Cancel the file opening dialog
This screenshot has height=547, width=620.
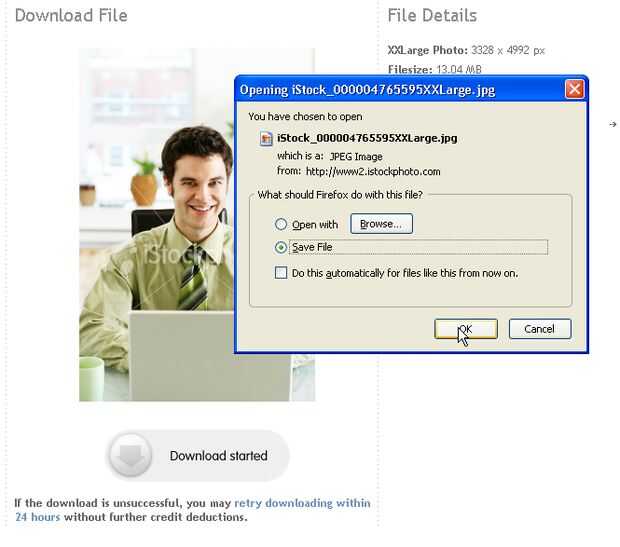pyautogui.click(x=540, y=329)
